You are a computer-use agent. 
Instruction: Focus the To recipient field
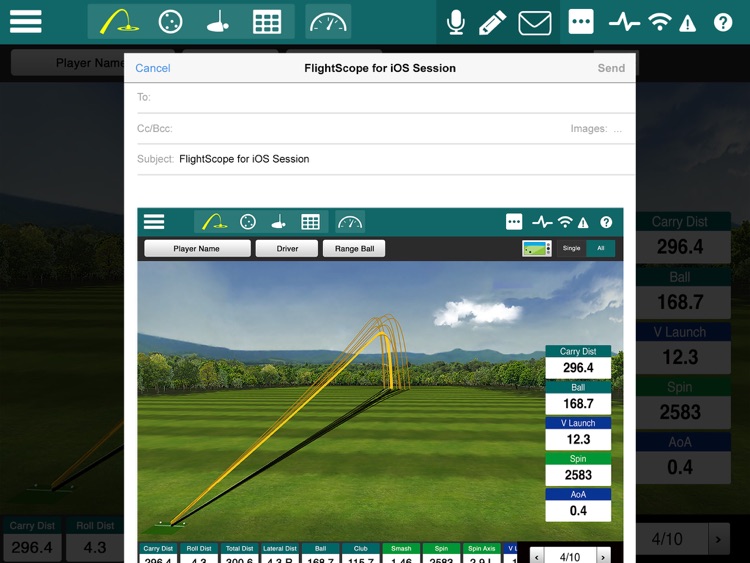point(386,98)
